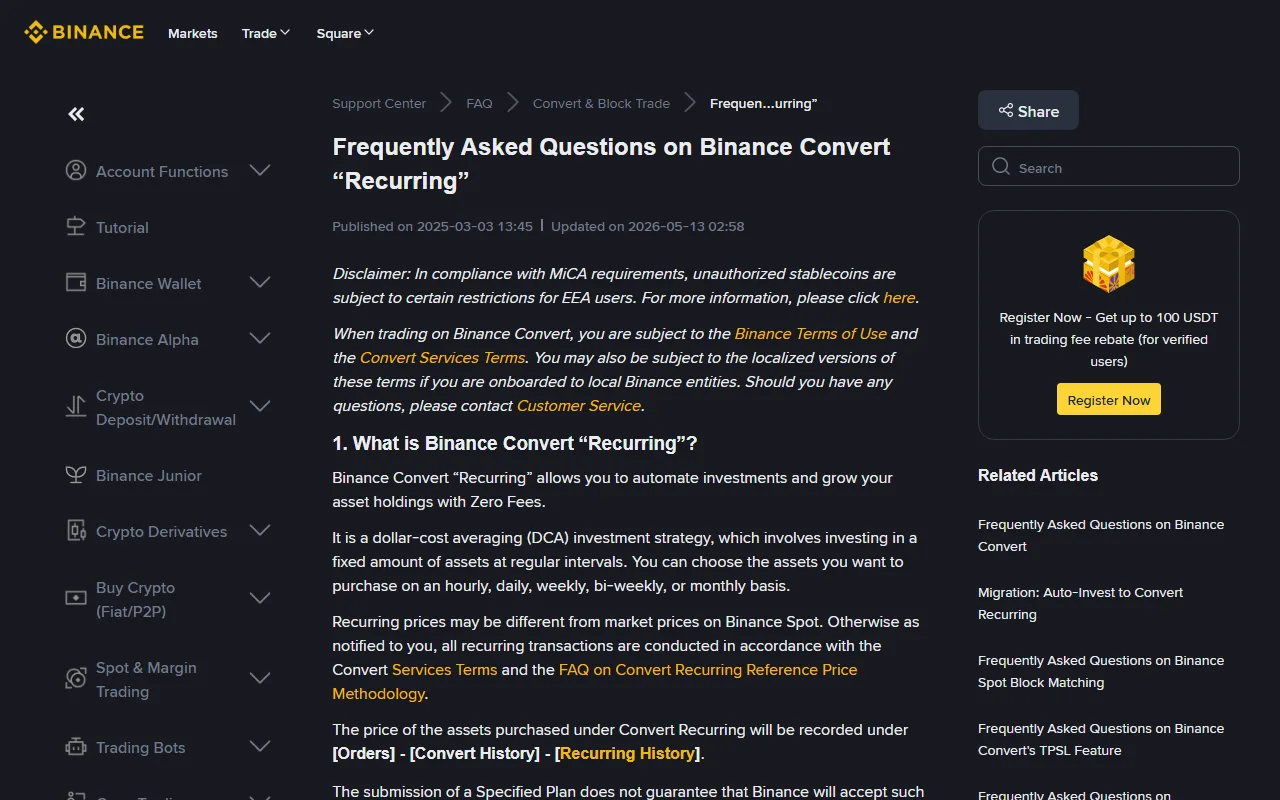The width and height of the screenshot is (1280, 800).
Task: Go to the FAQ breadcrumb
Action: click(479, 103)
